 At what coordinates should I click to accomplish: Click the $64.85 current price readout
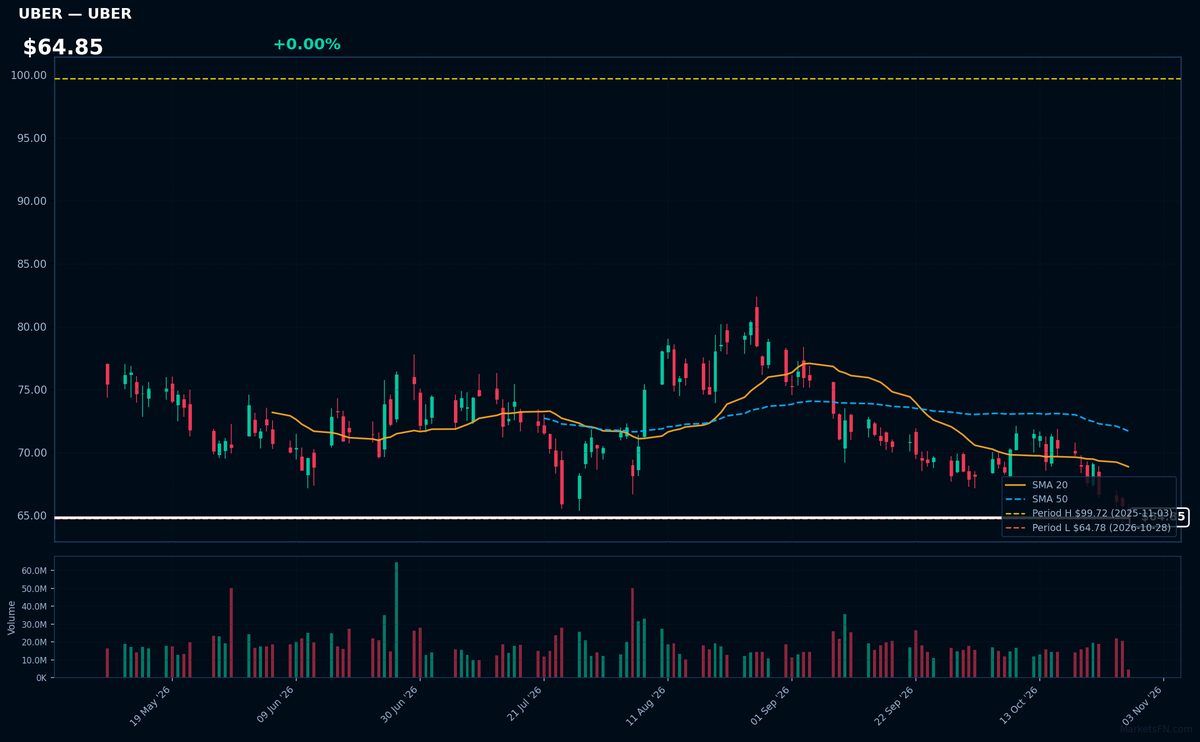(x=63, y=47)
